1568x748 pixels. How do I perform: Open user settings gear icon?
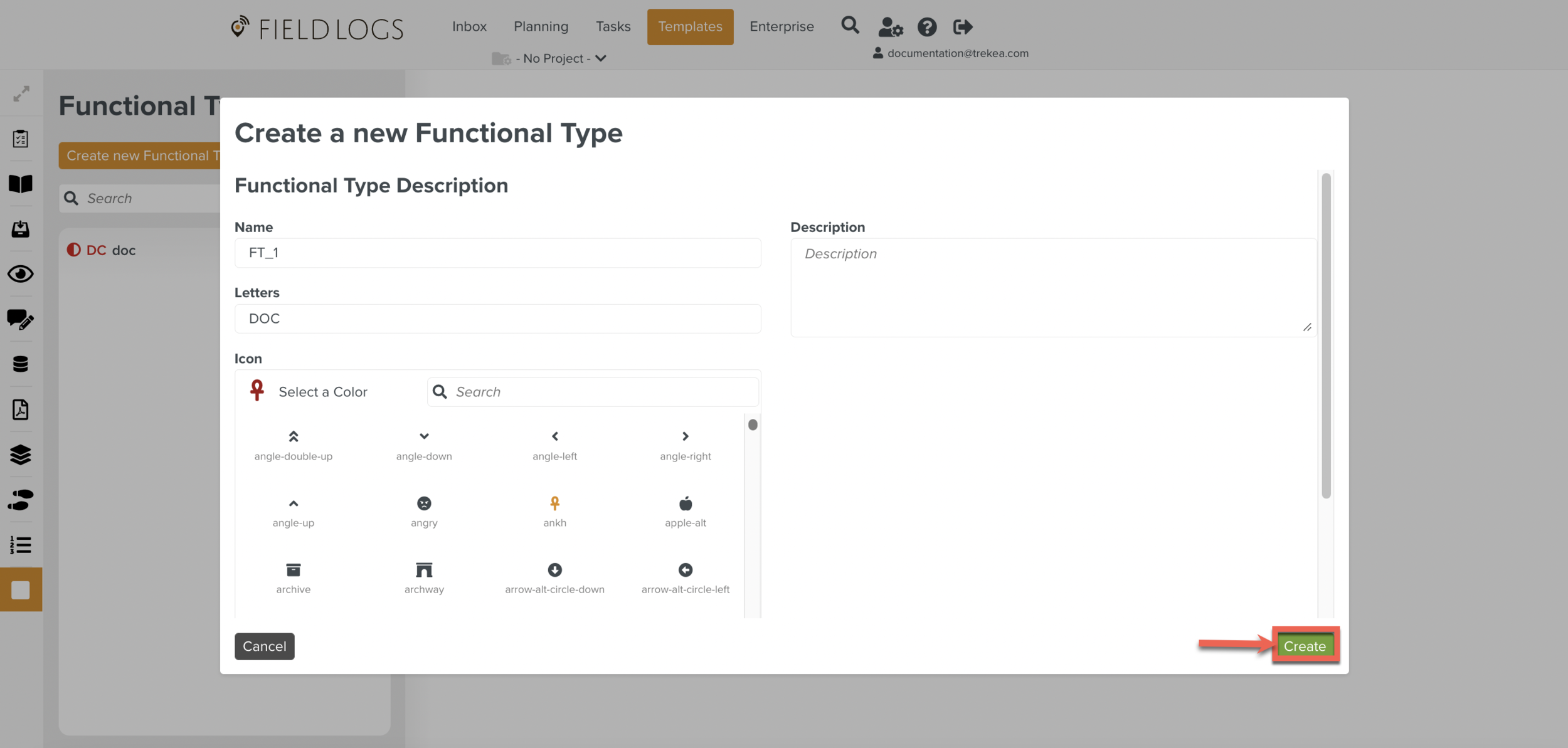[890, 27]
